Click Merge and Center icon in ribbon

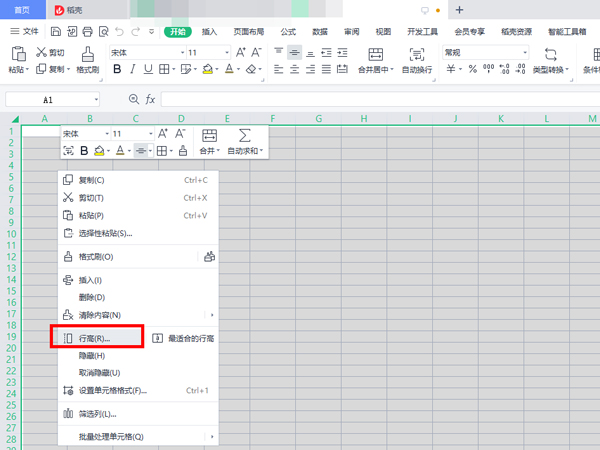click(375, 54)
